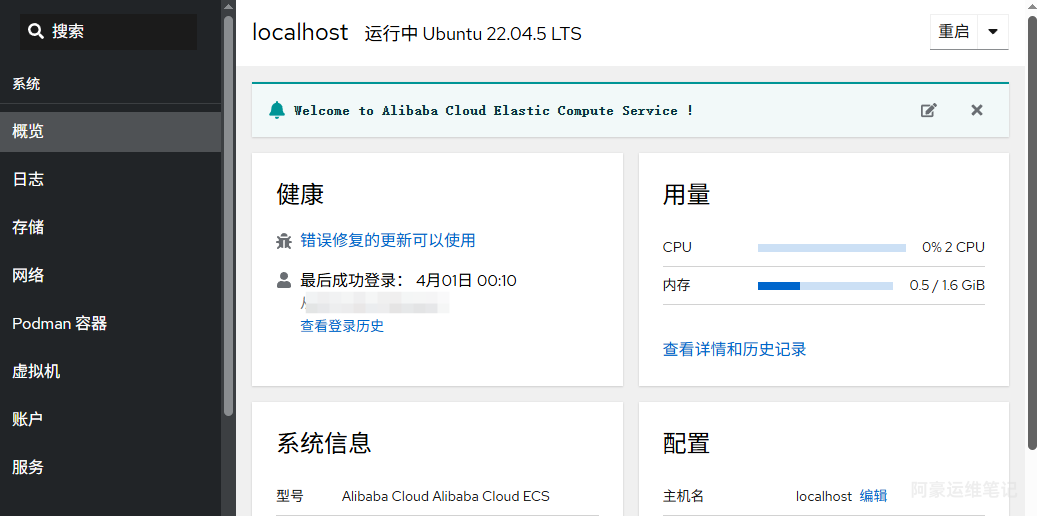
Task: Click the search magnifier icon in sidebar
Action: pyautogui.click(x=36, y=31)
